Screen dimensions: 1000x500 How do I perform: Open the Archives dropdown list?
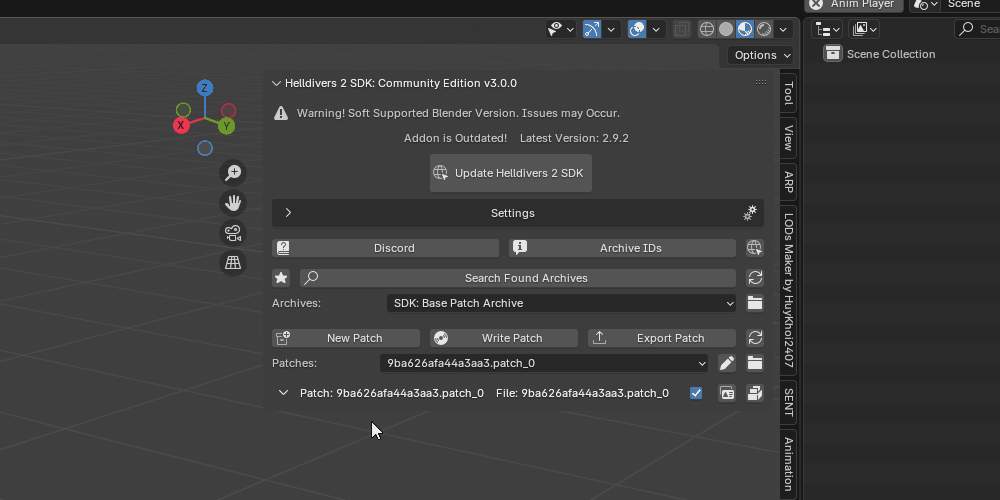561,303
